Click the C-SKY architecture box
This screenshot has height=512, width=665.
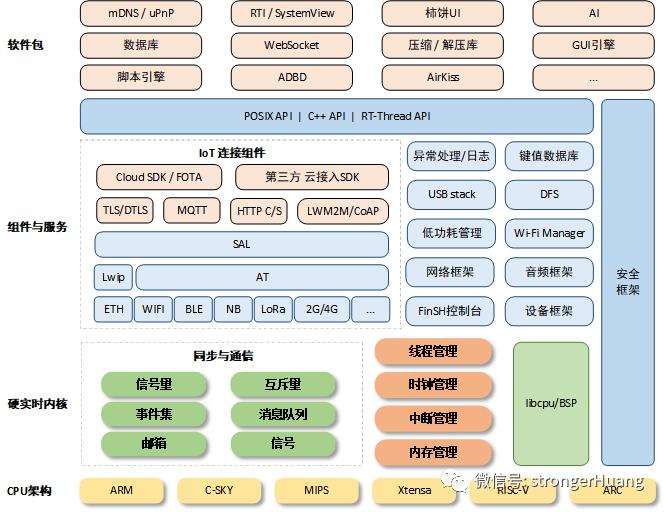tap(219, 491)
